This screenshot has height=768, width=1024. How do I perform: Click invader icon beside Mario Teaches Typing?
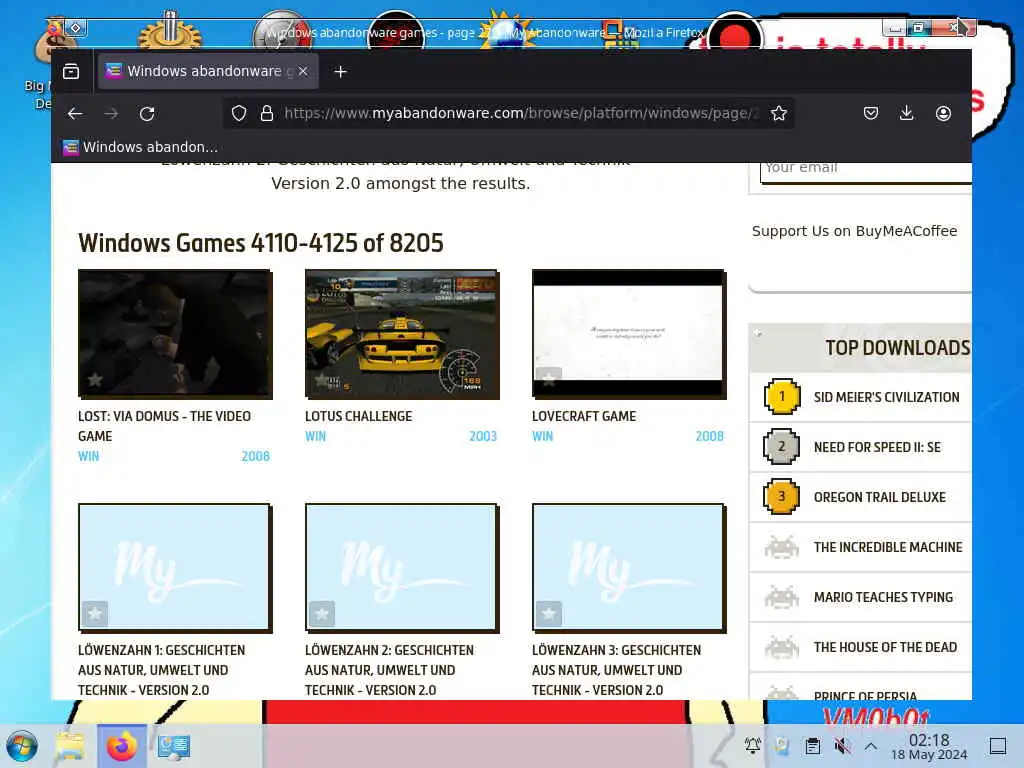point(782,597)
